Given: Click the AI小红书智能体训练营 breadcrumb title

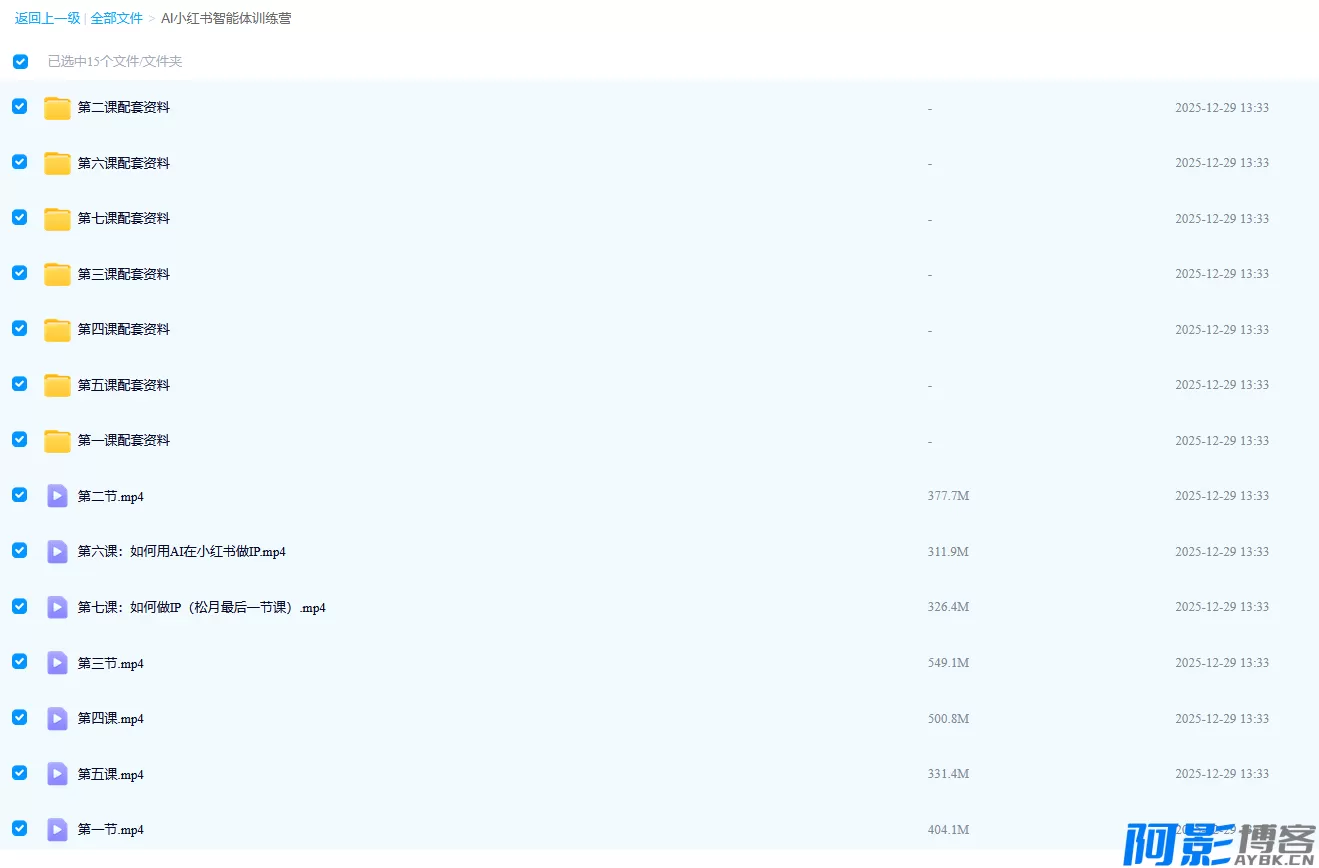Looking at the screenshot, I should coord(226,18).
